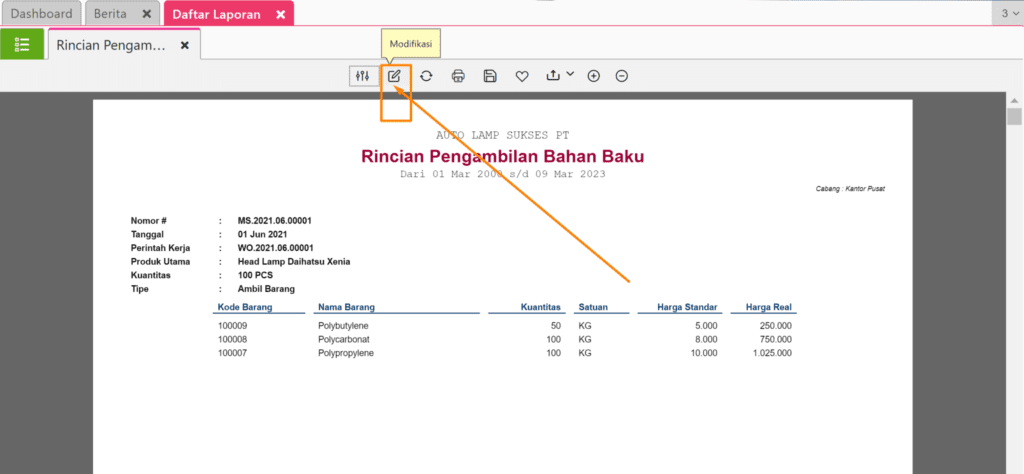The height and width of the screenshot is (474, 1024).
Task: Click the 8.000 Harga Standar value
Action: tap(707, 340)
